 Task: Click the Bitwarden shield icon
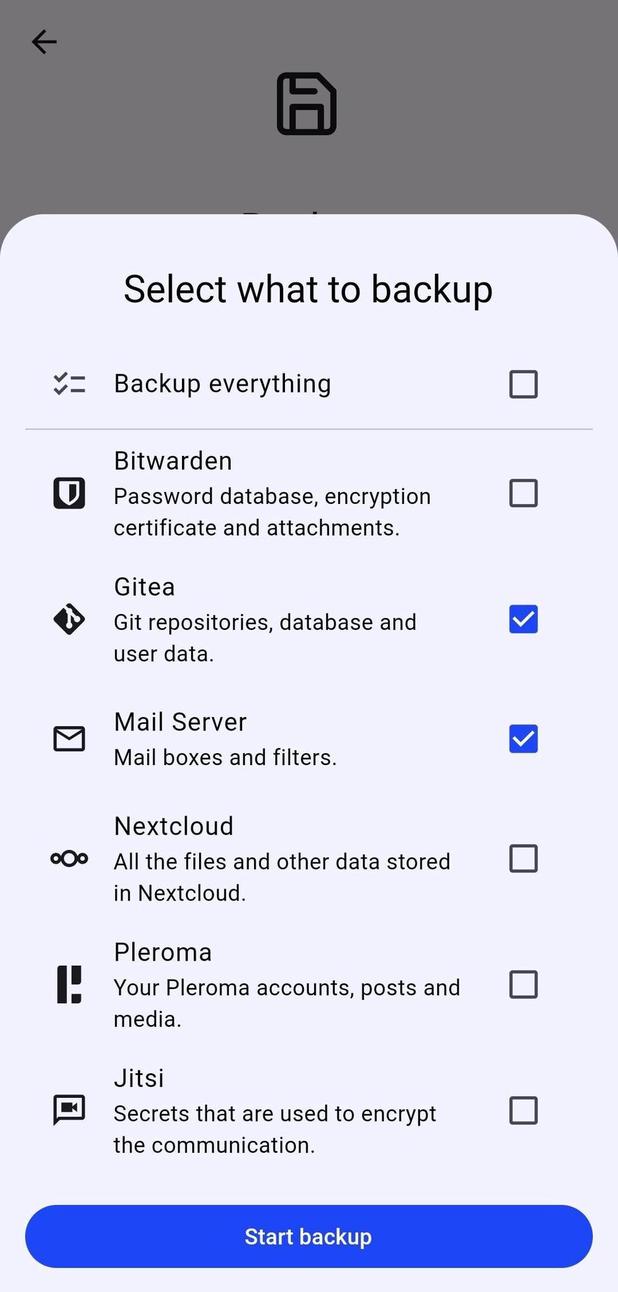[68, 492]
